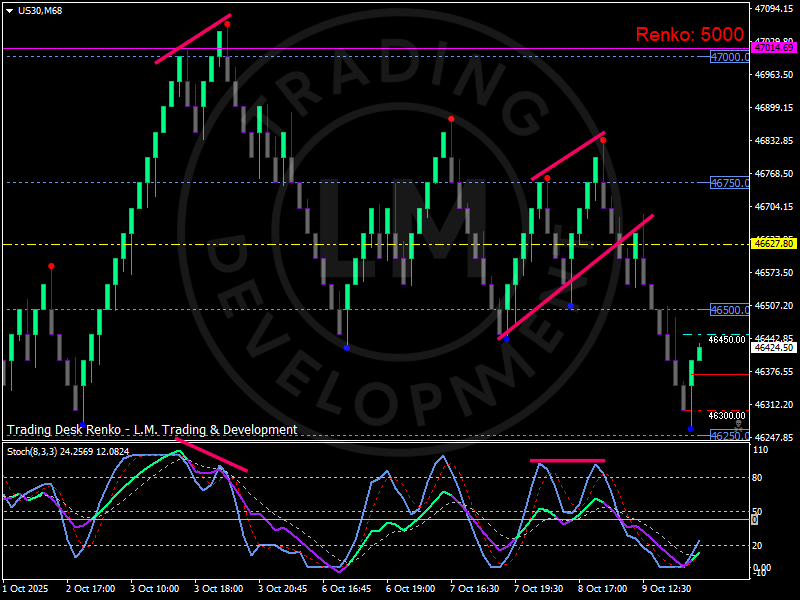Click the red dot above the highest peak
This screenshot has height=600, width=800.
(x=227, y=24)
